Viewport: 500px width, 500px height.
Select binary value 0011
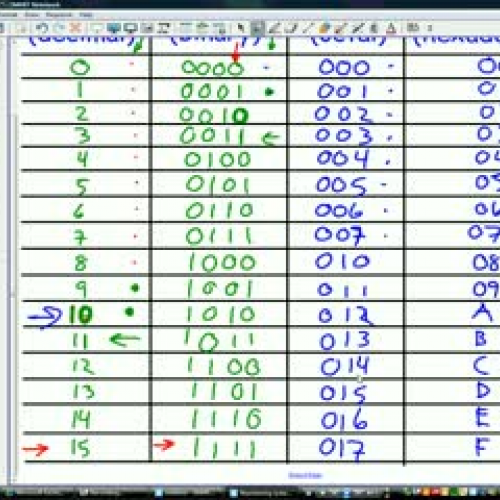click(213, 137)
